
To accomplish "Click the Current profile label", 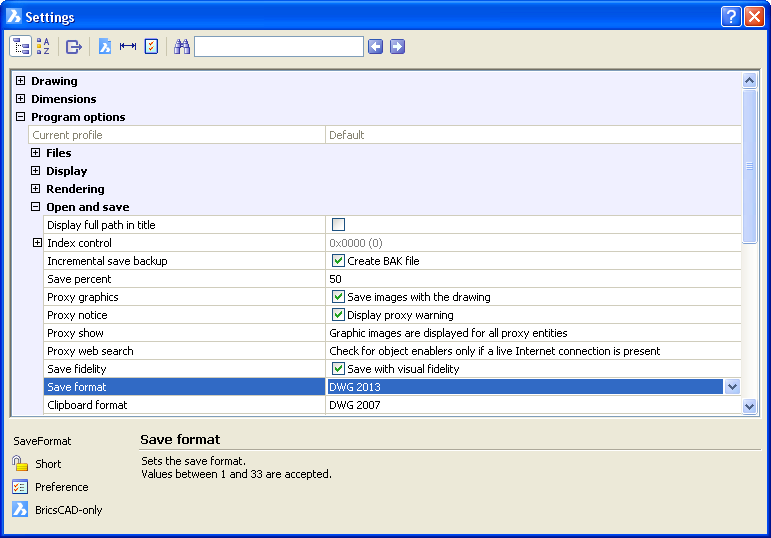I will click(x=67, y=135).
